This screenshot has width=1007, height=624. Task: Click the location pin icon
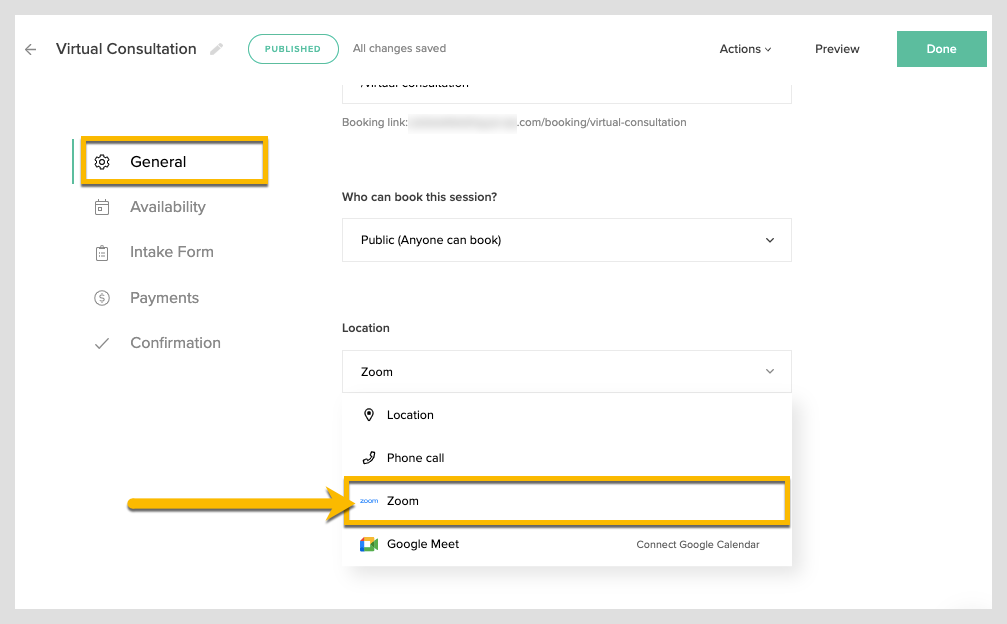pyautogui.click(x=369, y=414)
